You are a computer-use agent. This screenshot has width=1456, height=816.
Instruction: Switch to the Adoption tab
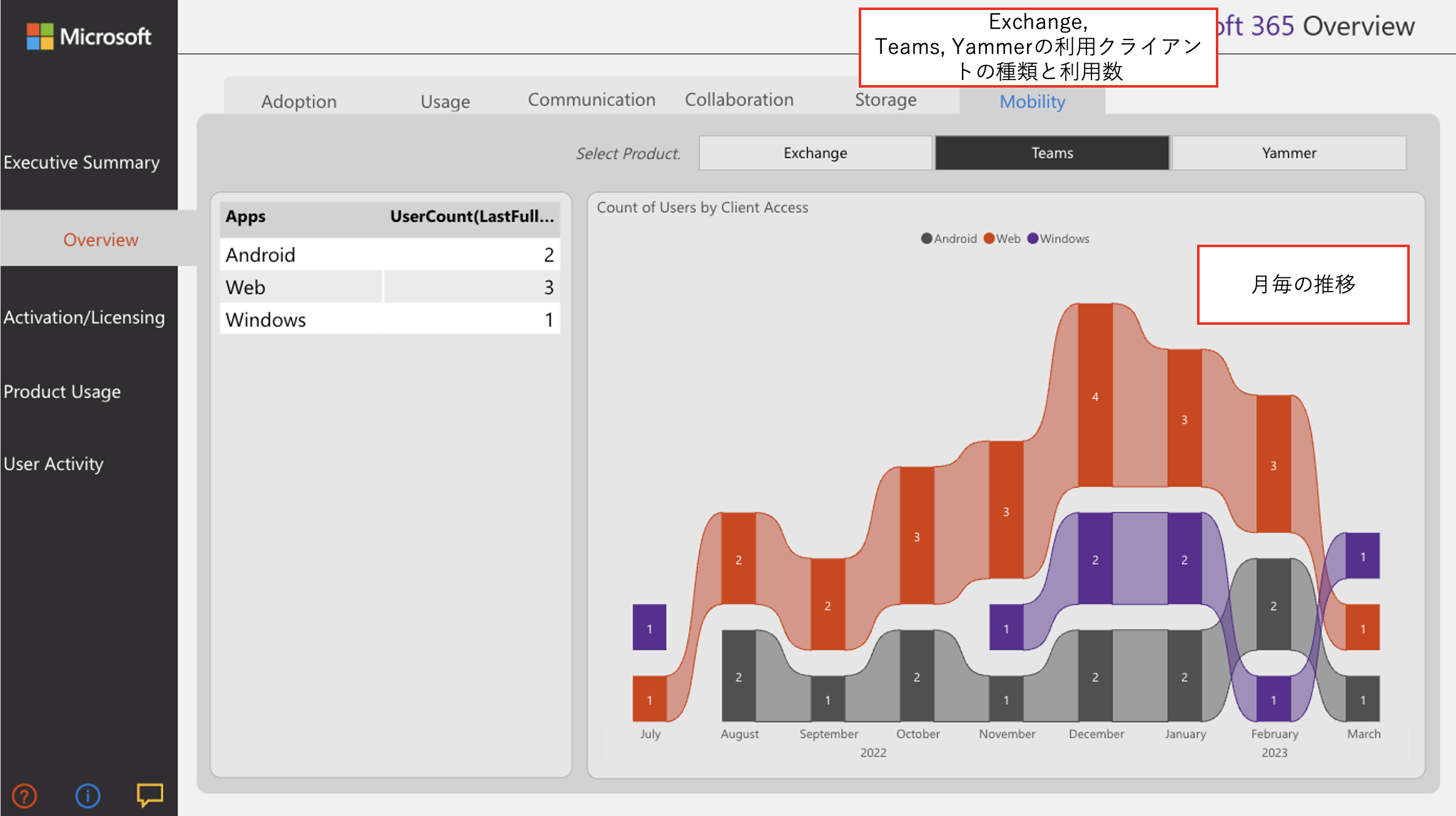pyautogui.click(x=298, y=101)
